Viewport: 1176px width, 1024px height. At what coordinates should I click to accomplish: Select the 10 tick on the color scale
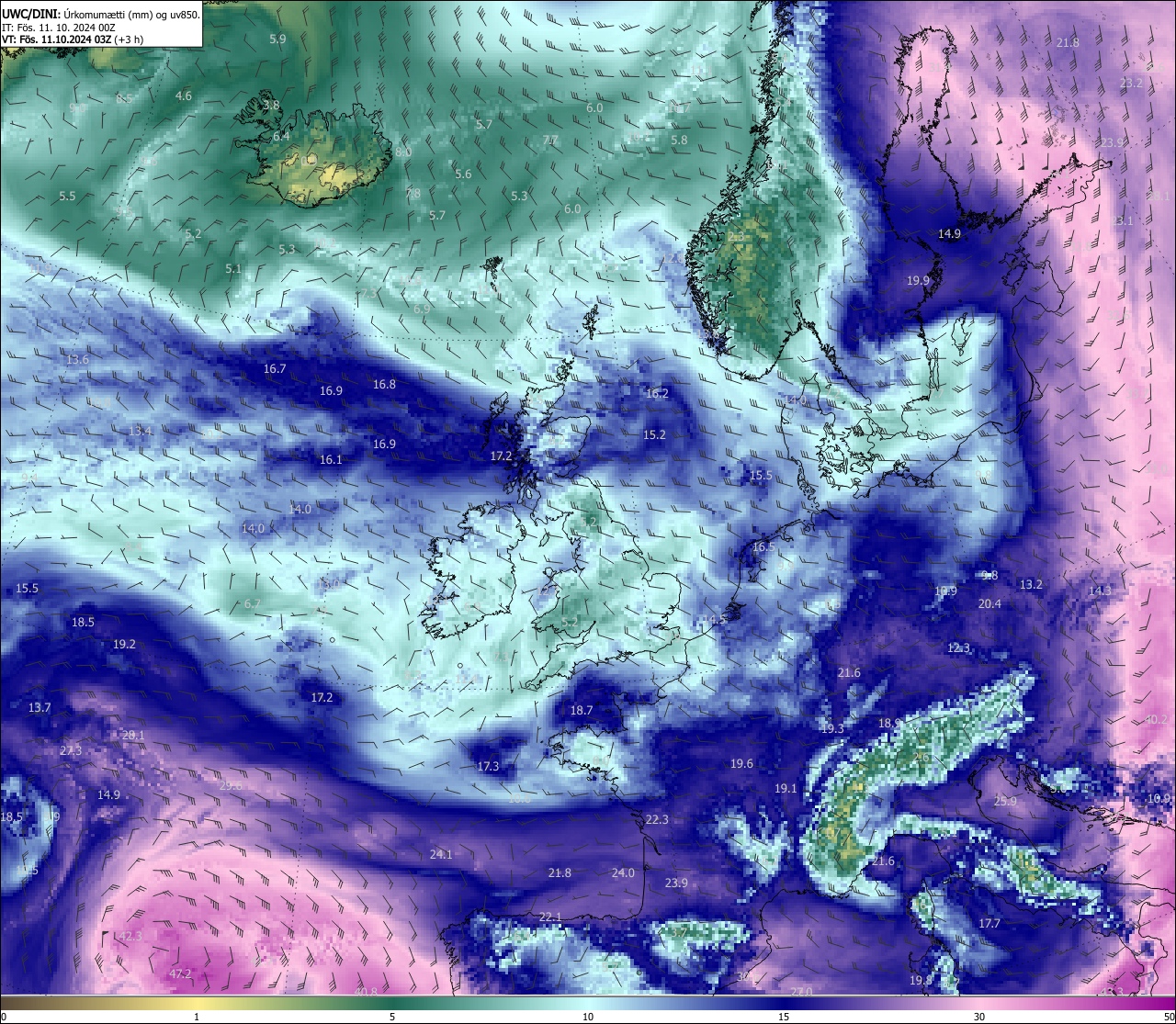[588, 1017]
